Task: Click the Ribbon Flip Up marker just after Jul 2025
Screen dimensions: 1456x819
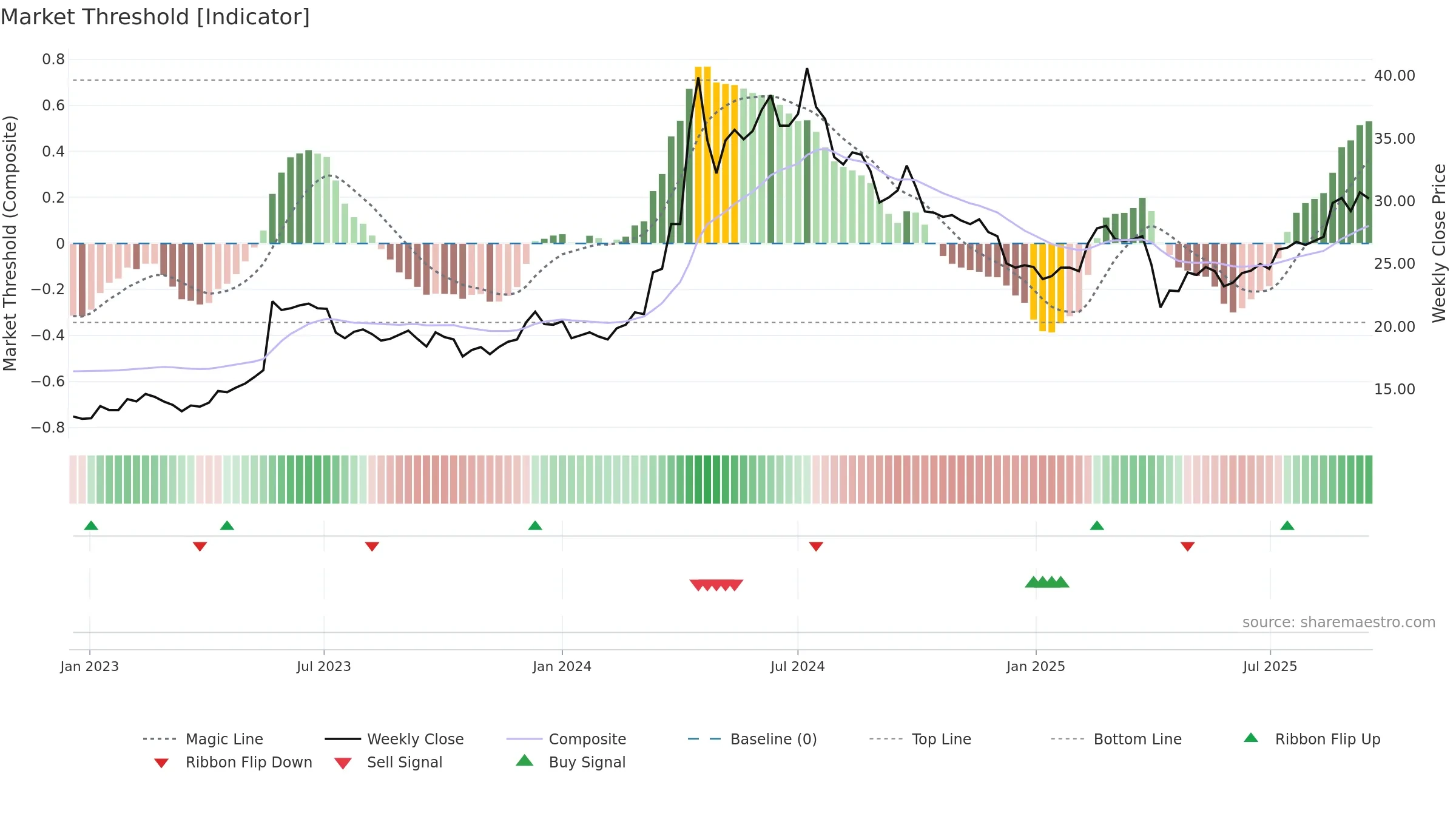Action: [x=1287, y=525]
